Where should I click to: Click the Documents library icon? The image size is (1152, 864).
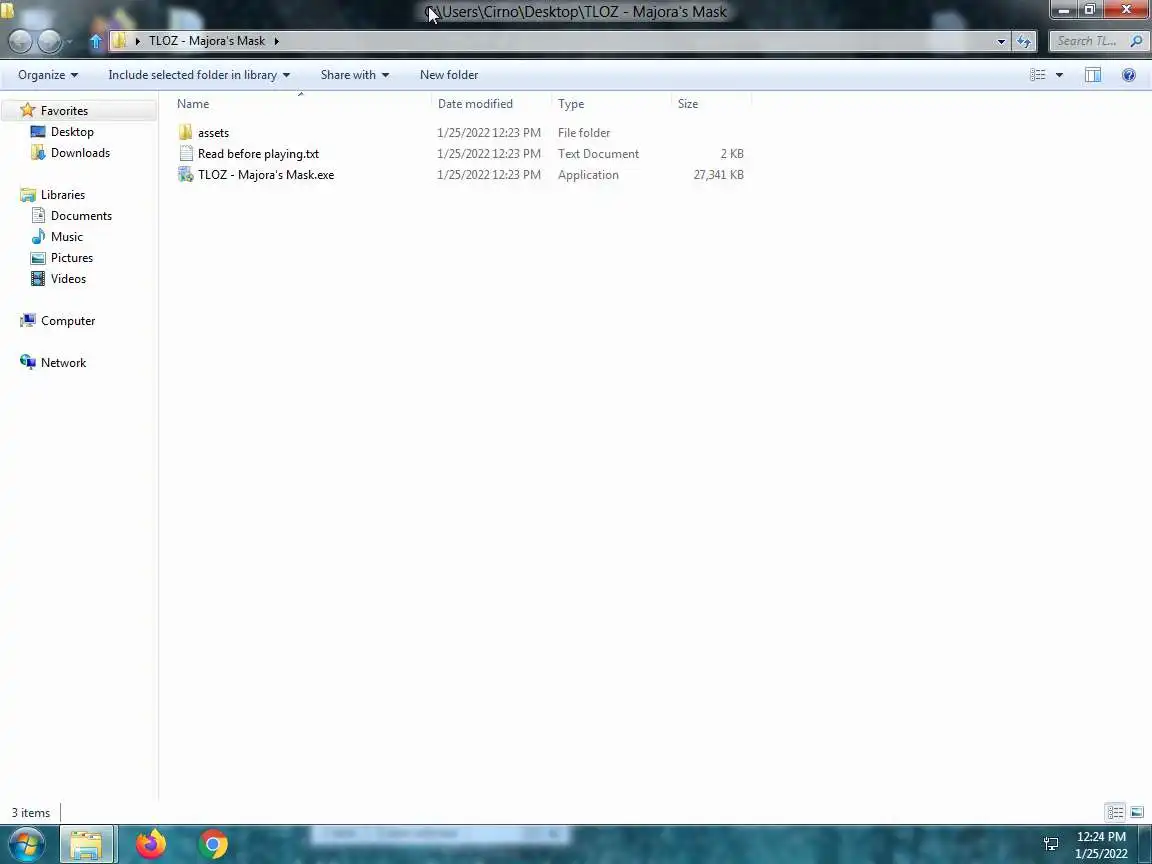(x=38, y=215)
